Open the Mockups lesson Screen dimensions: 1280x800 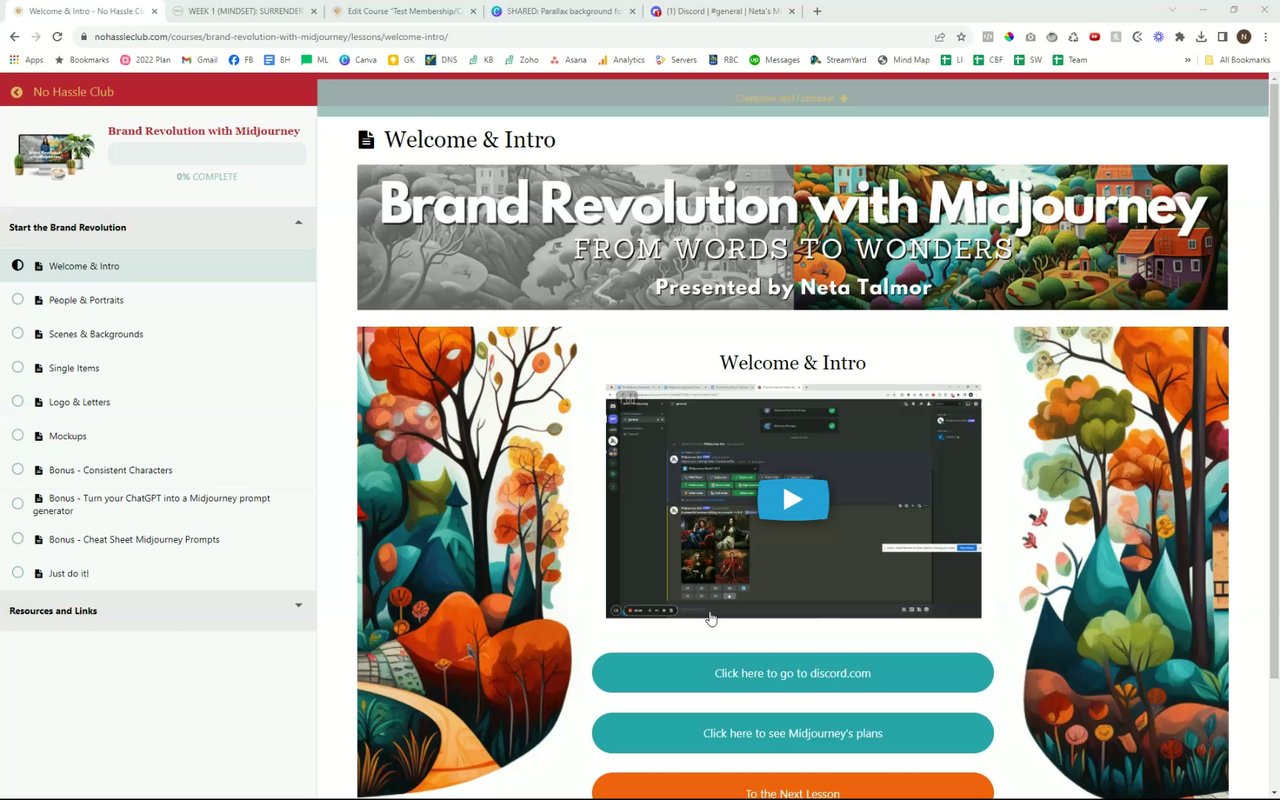(x=68, y=436)
